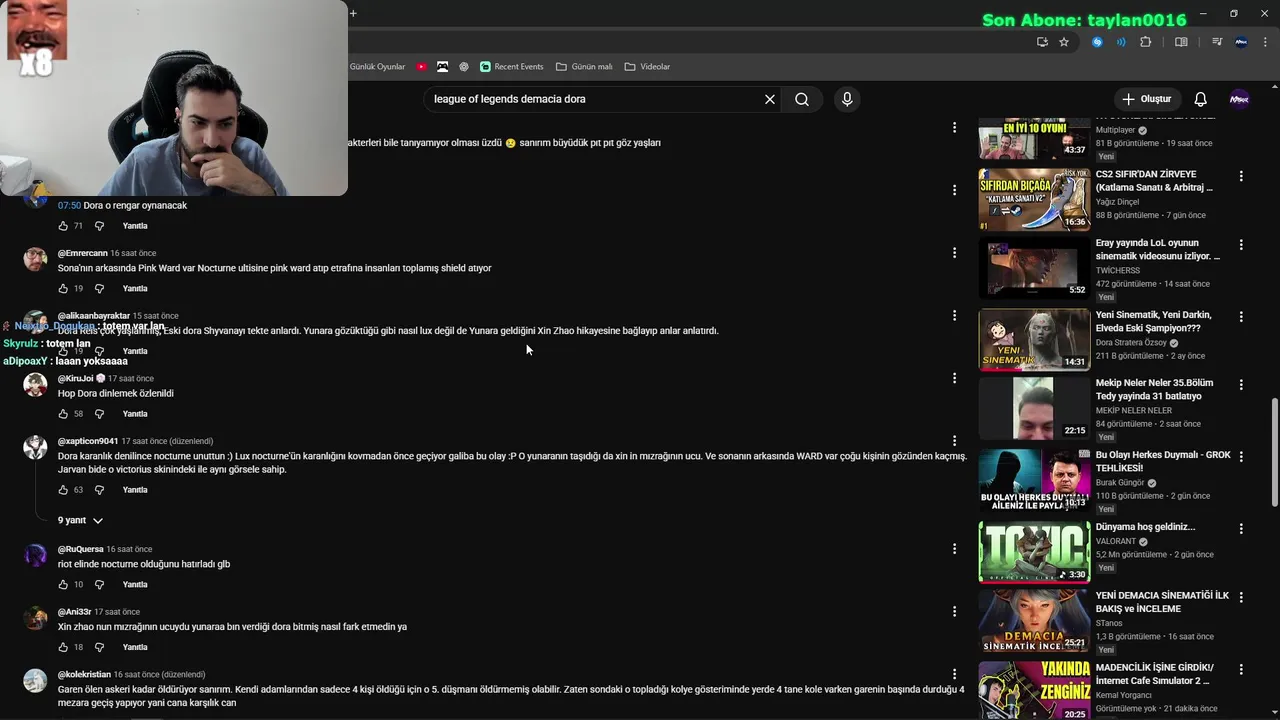Viewport: 1280px width, 720px height.
Task: Reply to @Ani33r with Yanıtla
Action: 135,647
